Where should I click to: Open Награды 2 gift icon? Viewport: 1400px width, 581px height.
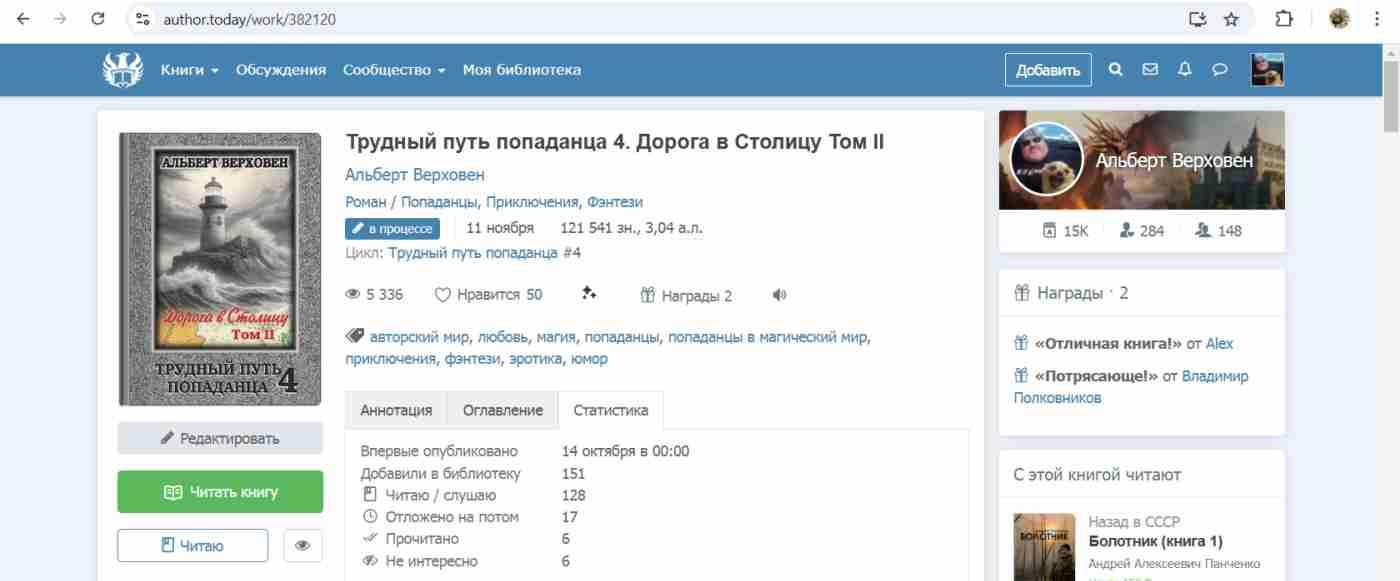(x=686, y=295)
